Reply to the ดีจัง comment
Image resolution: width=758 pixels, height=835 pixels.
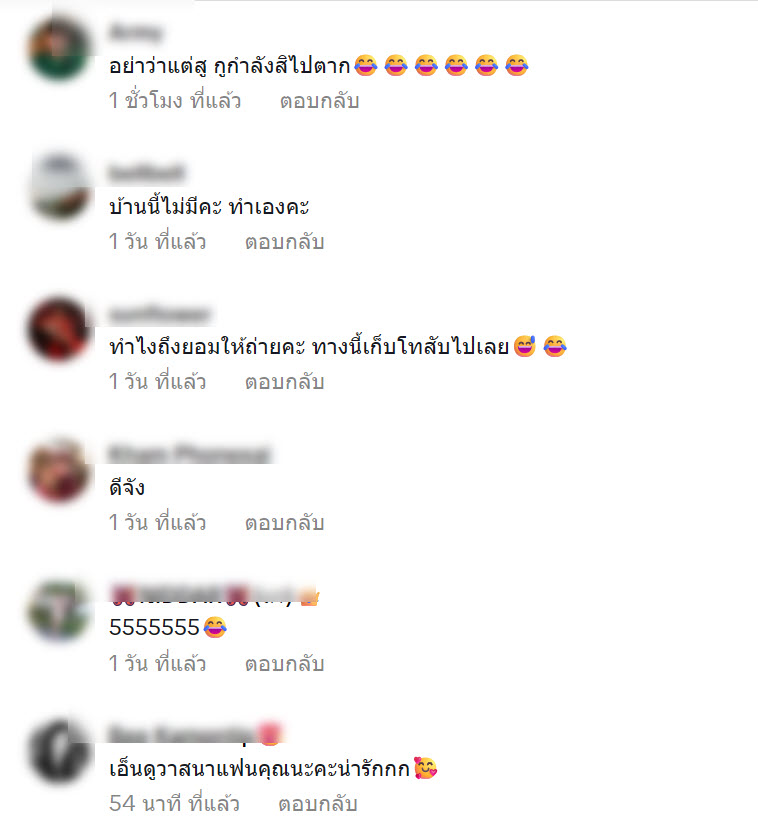[x=284, y=522]
